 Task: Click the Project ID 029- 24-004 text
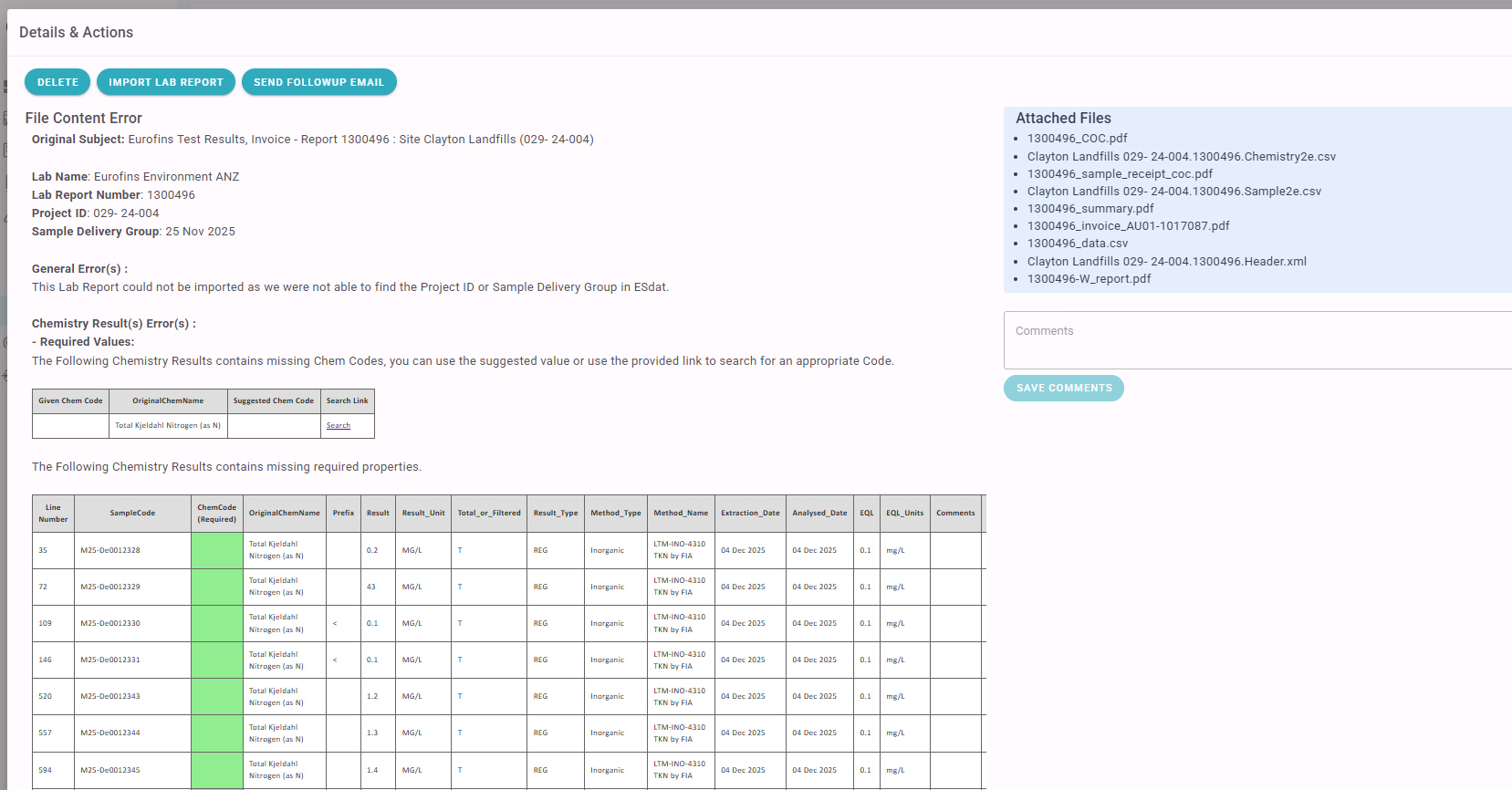coord(96,213)
